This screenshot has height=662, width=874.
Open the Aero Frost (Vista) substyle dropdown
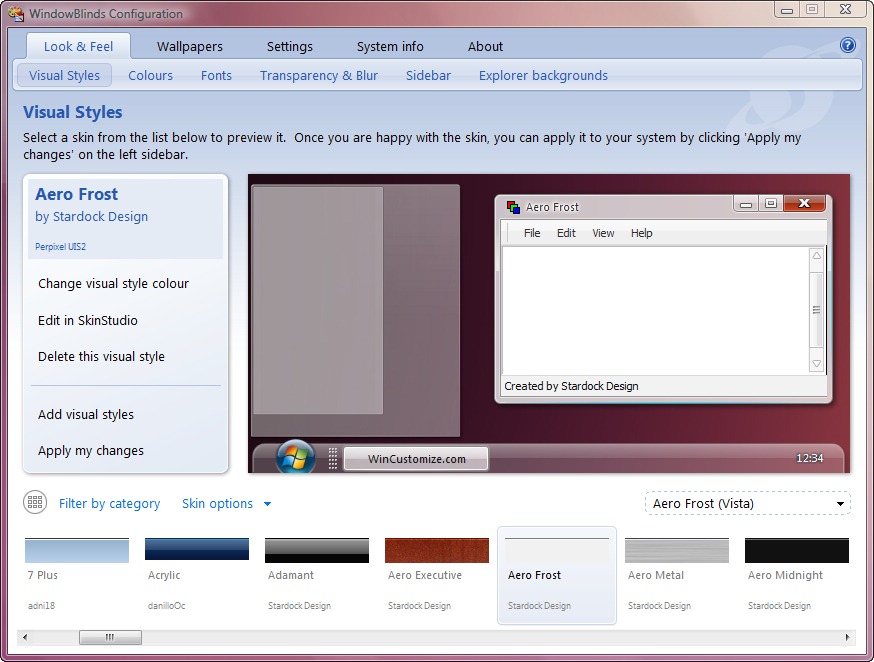[748, 503]
